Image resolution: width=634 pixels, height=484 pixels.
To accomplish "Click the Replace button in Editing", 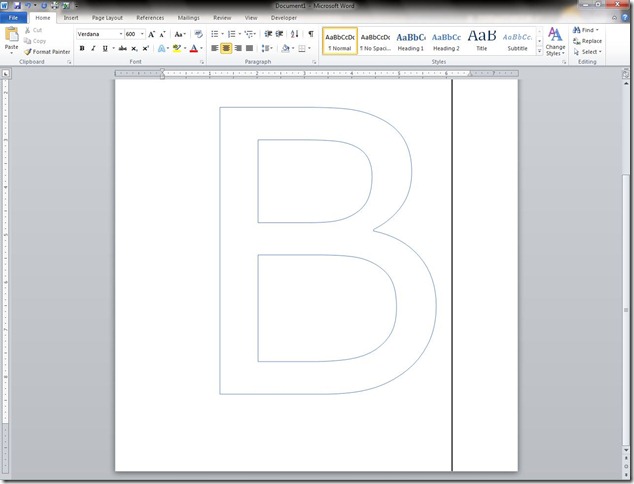I will tap(588, 41).
